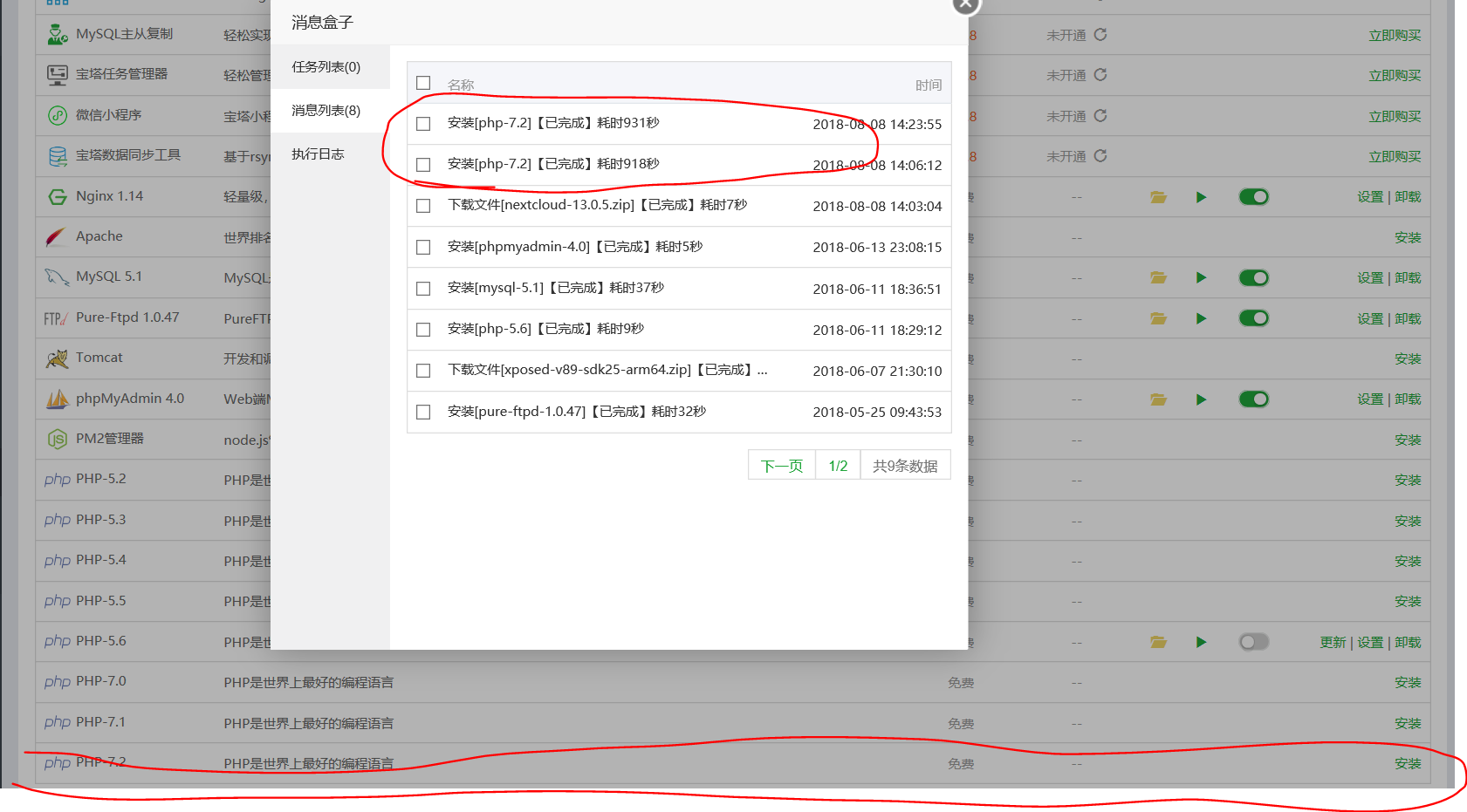
Task: Click the php icon beside PHP-7.0
Action: (x=58, y=682)
